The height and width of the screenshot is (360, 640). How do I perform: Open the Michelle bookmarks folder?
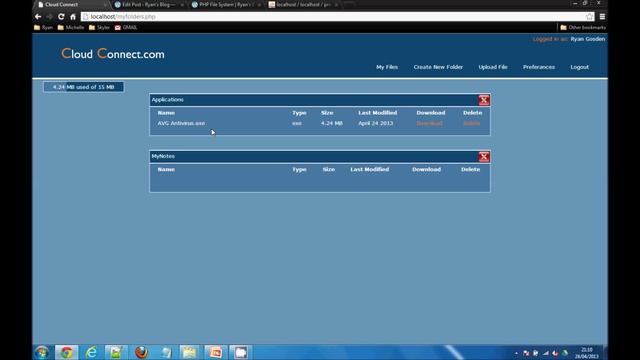pyautogui.click(x=71, y=28)
